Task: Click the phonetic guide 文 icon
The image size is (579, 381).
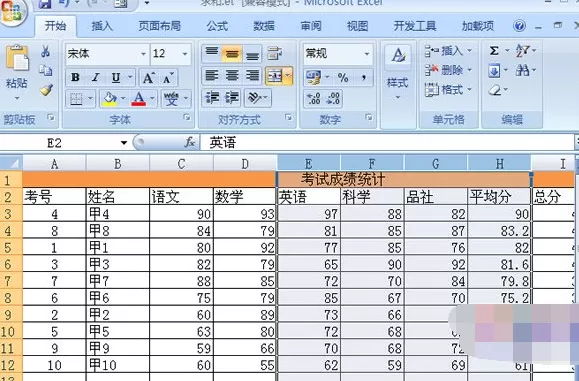Action: coord(171,99)
